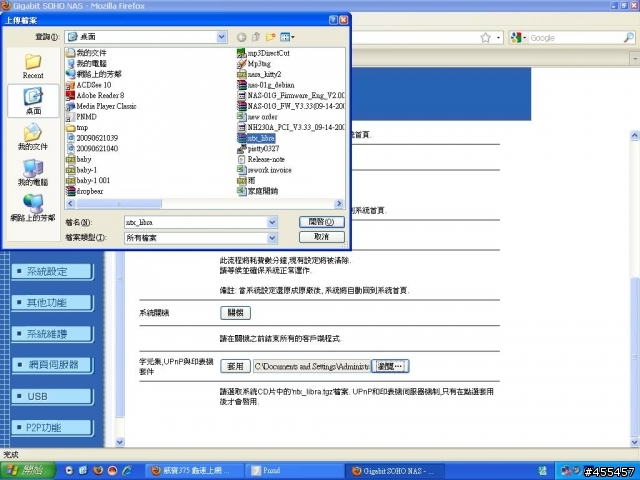Select Media Player Classic shortcut
Viewport: 640px width, 480px height.
[x=101, y=106]
